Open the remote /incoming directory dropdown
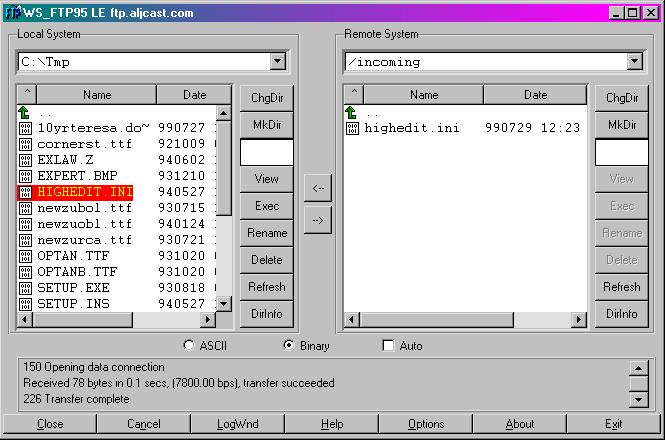This screenshot has height=440, width=665. (634, 62)
